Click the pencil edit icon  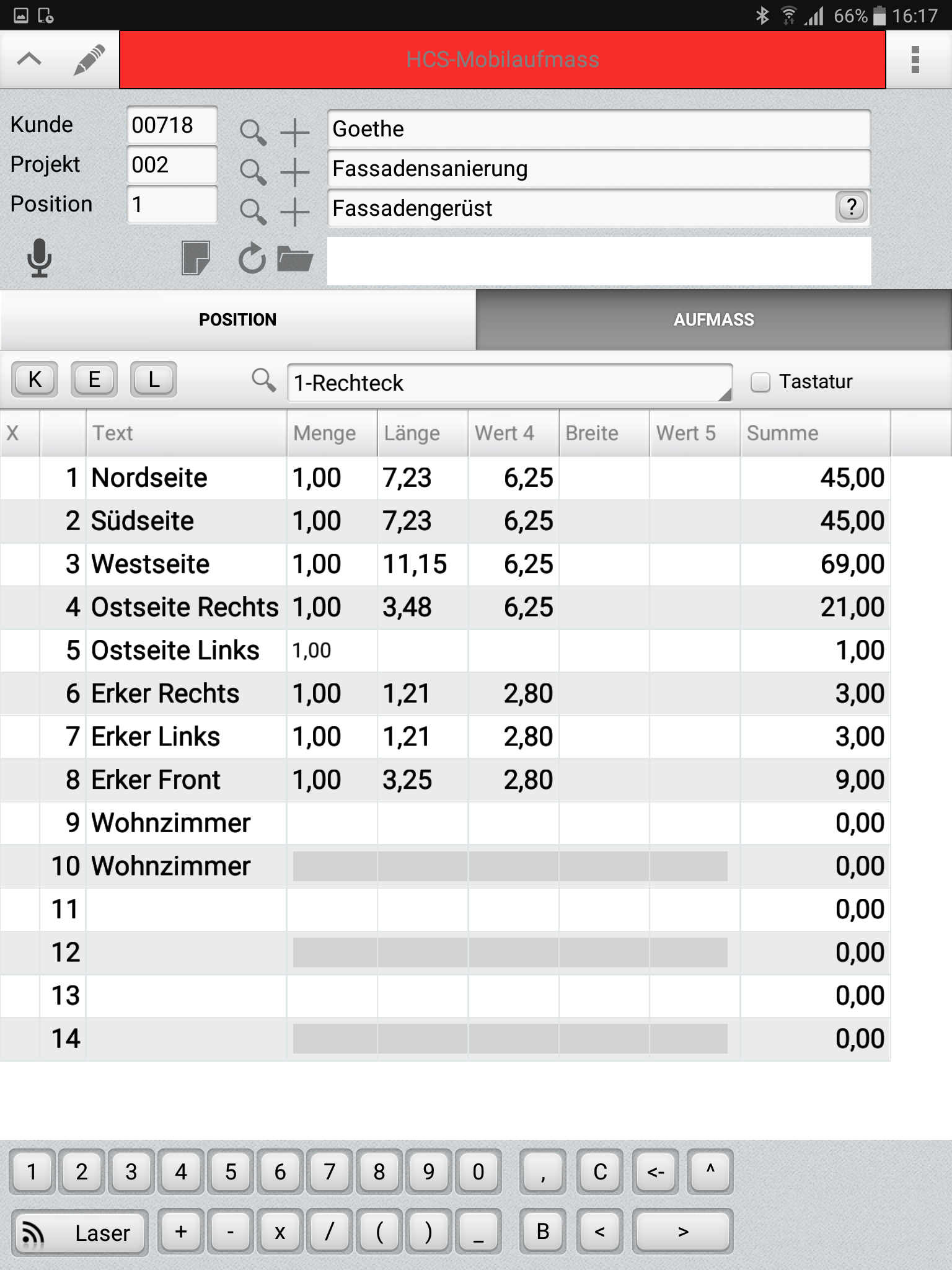point(89,60)
